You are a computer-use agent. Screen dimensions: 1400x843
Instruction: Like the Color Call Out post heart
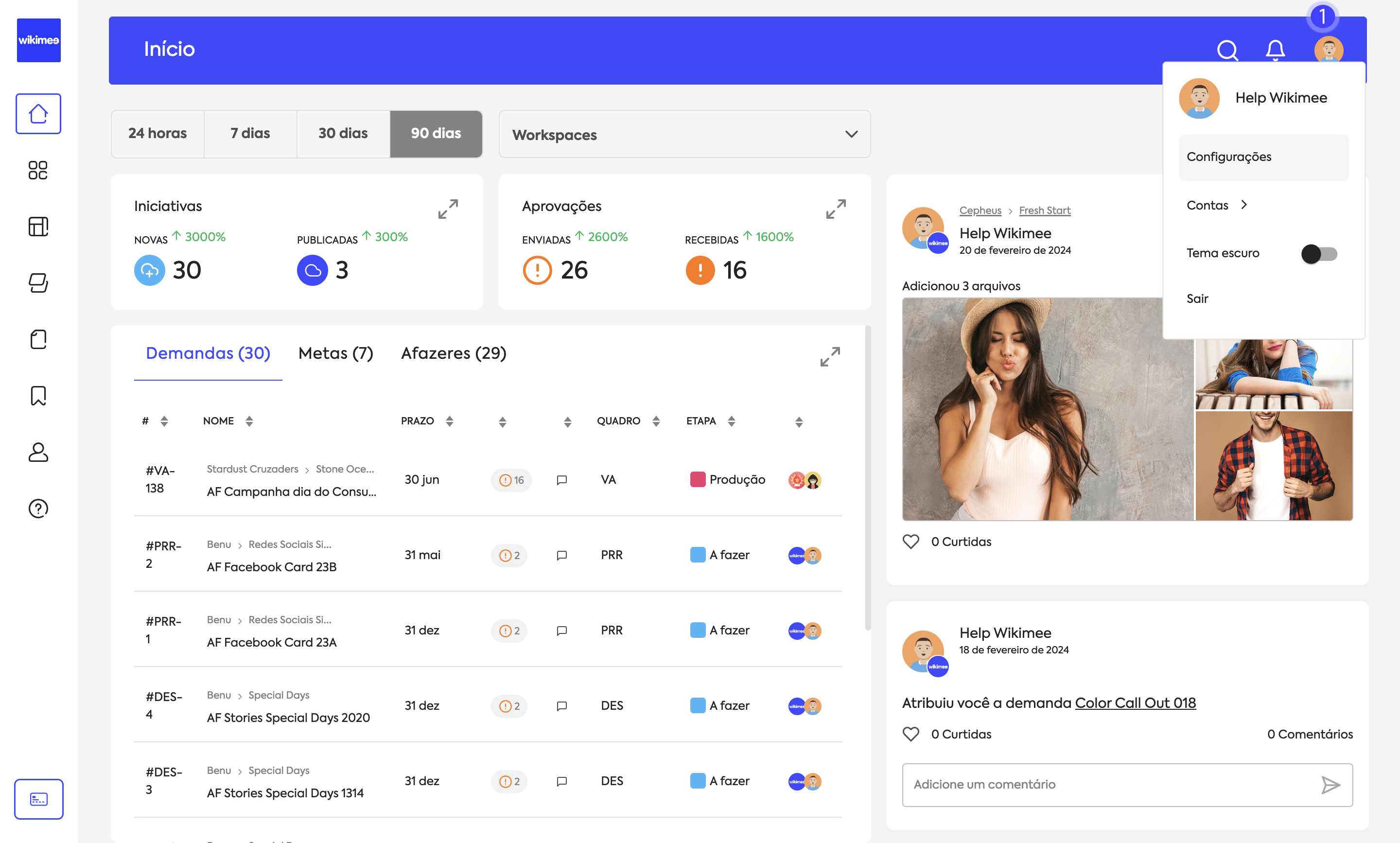910,734
